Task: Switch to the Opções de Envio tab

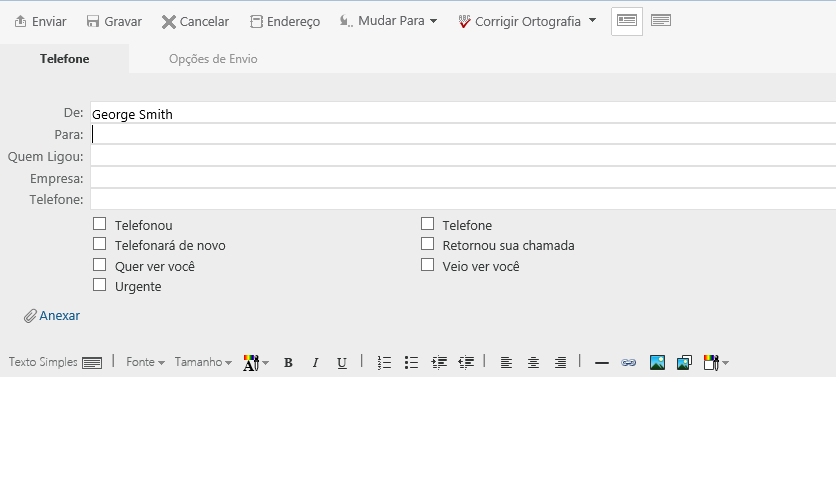Action: coord(213,59)
